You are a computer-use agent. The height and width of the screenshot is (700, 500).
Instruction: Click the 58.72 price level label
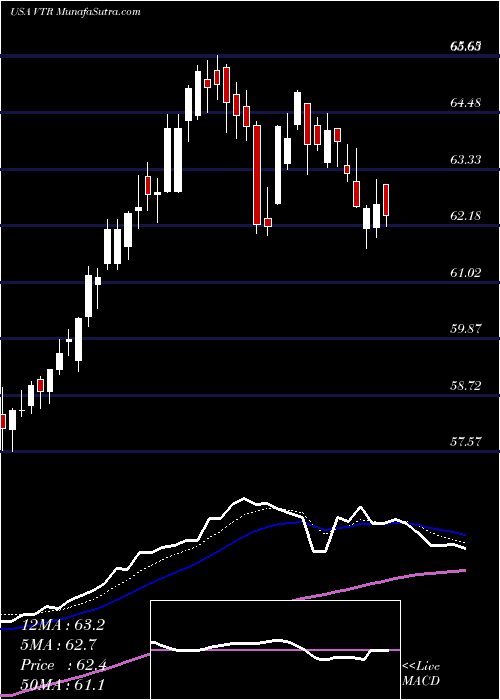(x=466, y=386)
